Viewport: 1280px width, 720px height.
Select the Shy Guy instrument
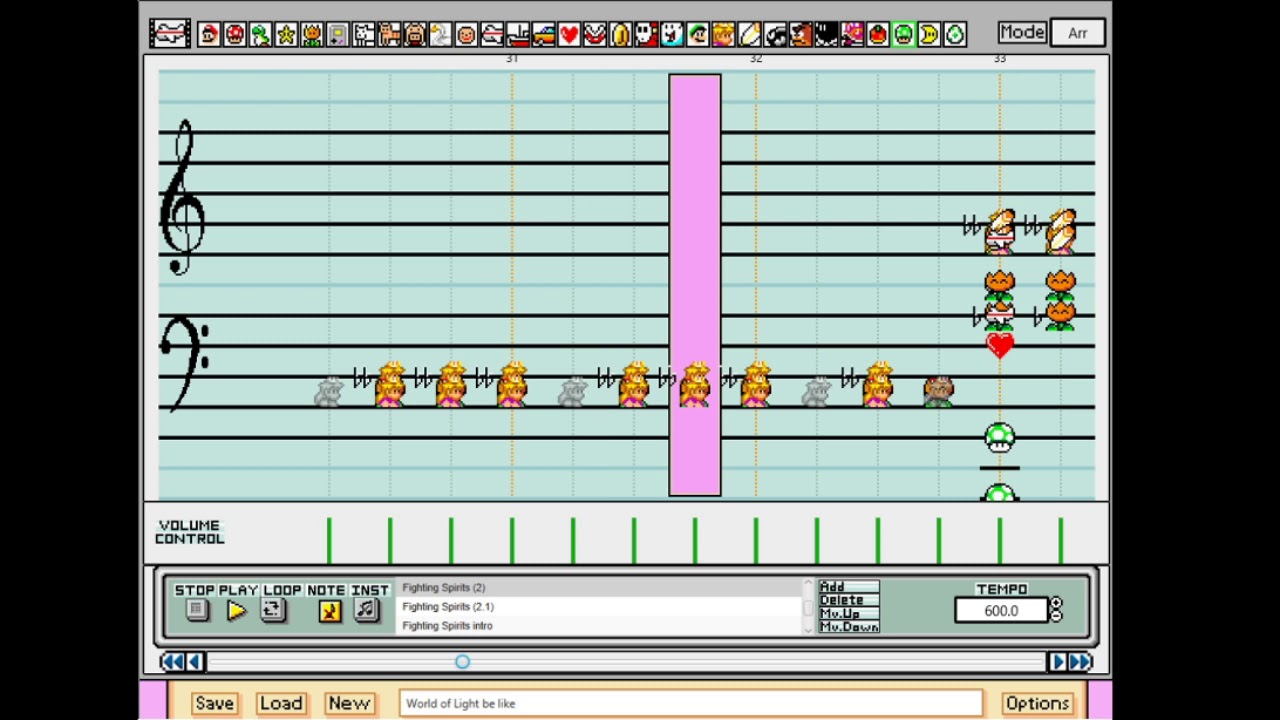click(x=647, y=35)
